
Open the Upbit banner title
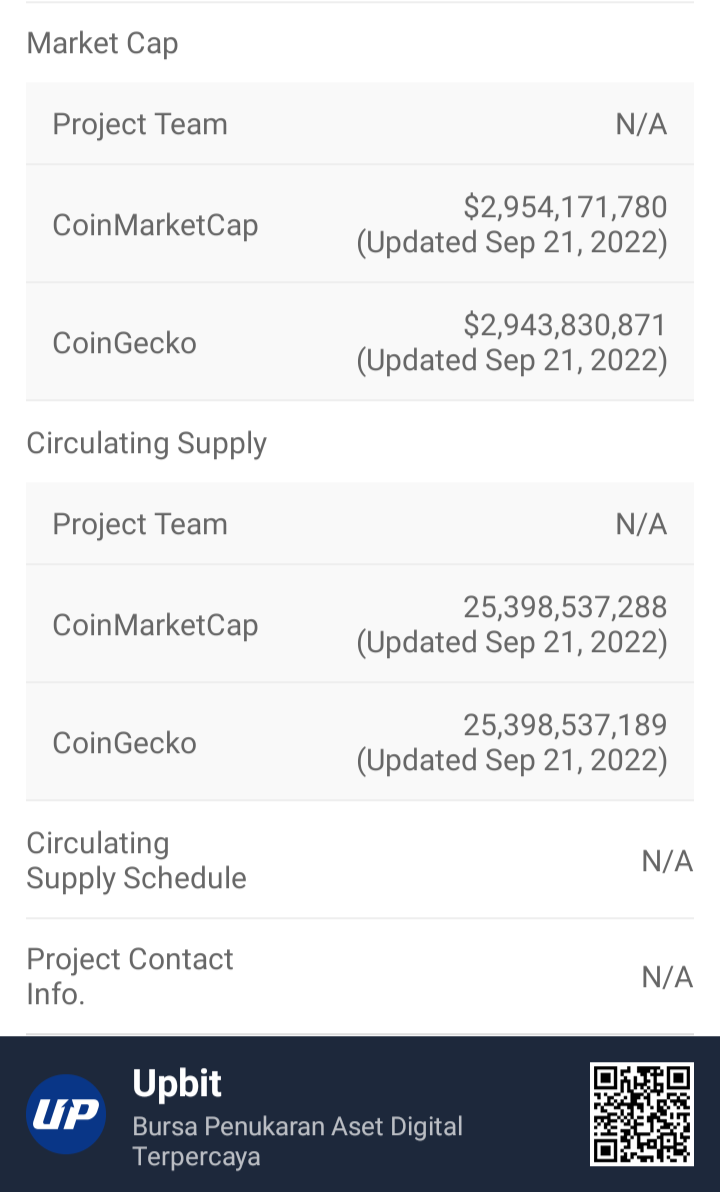coord(176,1083)
